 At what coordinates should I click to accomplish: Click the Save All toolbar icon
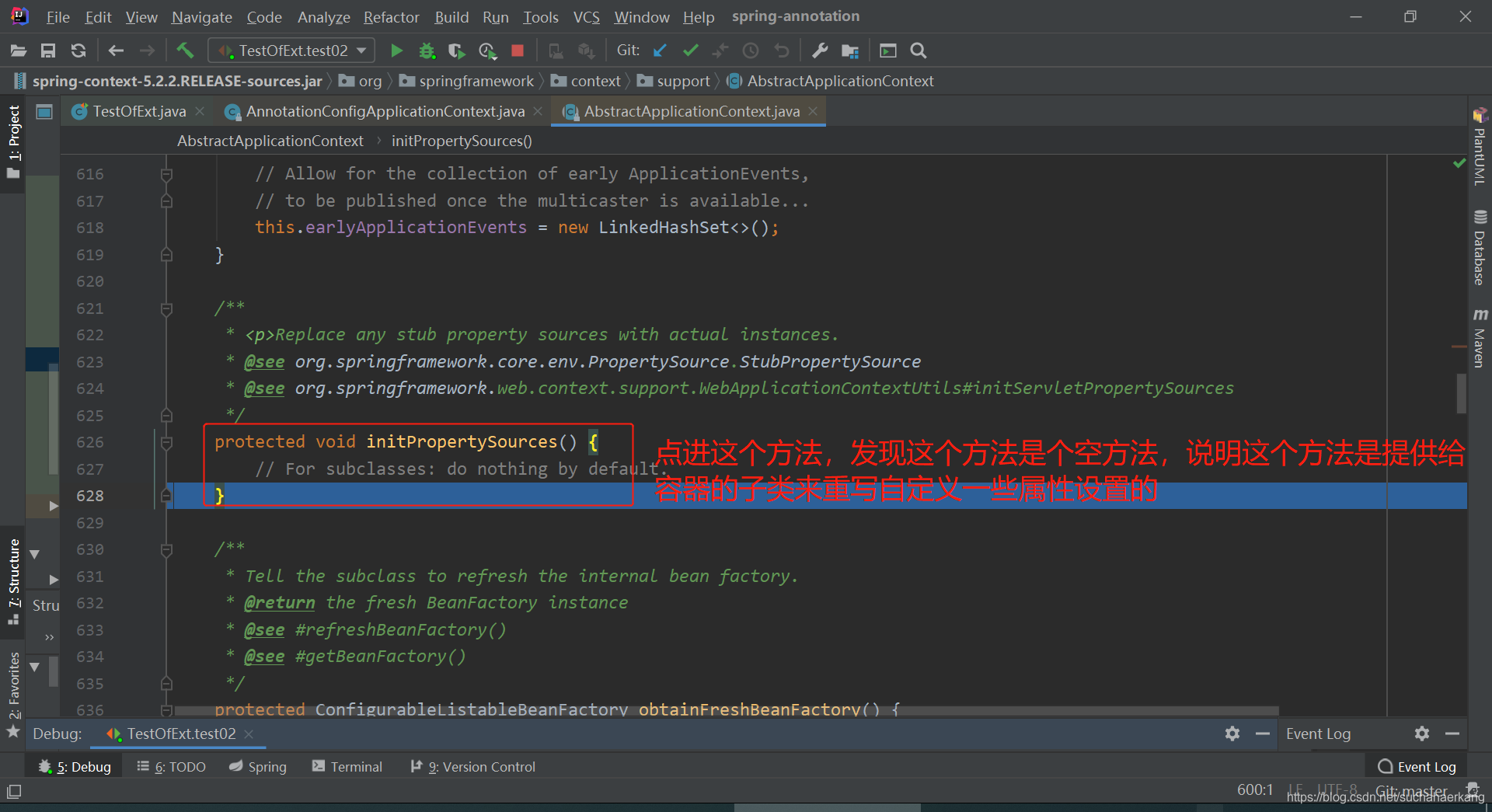[x=48, y=51]
